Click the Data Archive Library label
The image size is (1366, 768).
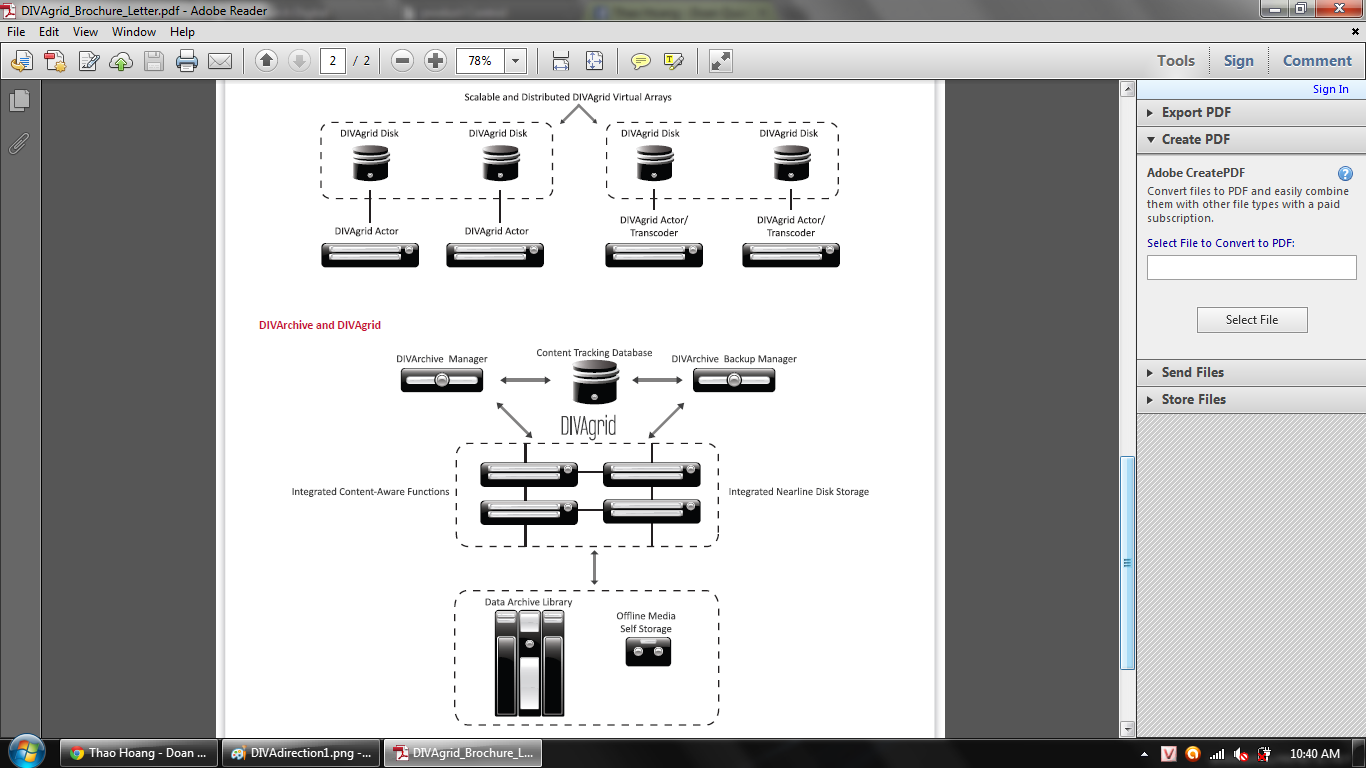[529, 602]
